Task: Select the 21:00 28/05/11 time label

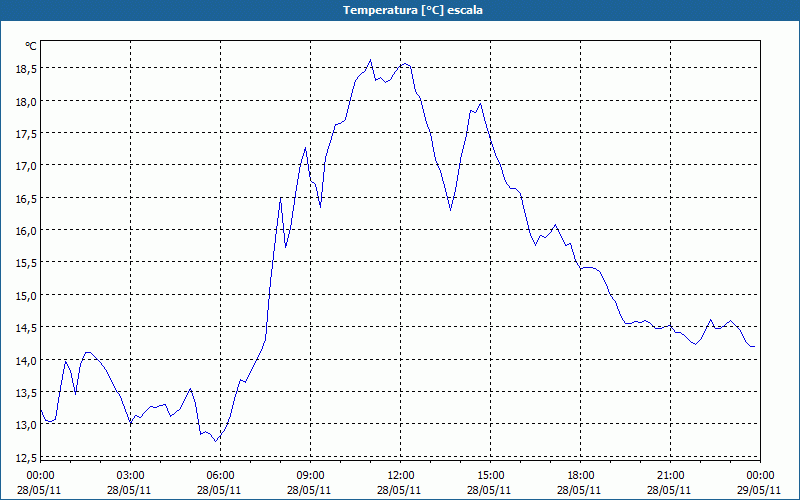Action: pyautogui.click(x=669, y=483)
